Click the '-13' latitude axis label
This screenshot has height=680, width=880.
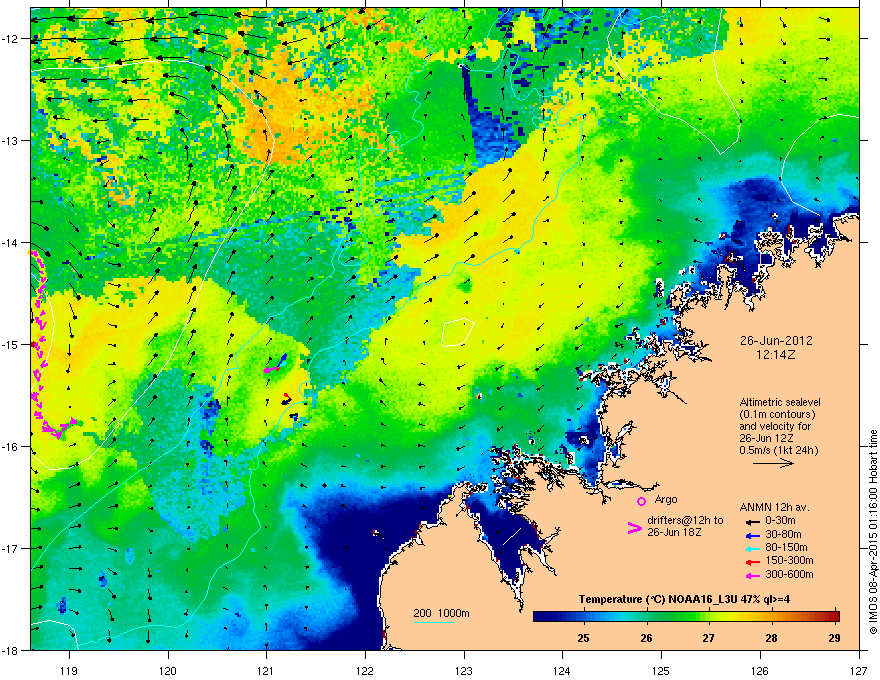pyautogui.click(x=12, y=140)
